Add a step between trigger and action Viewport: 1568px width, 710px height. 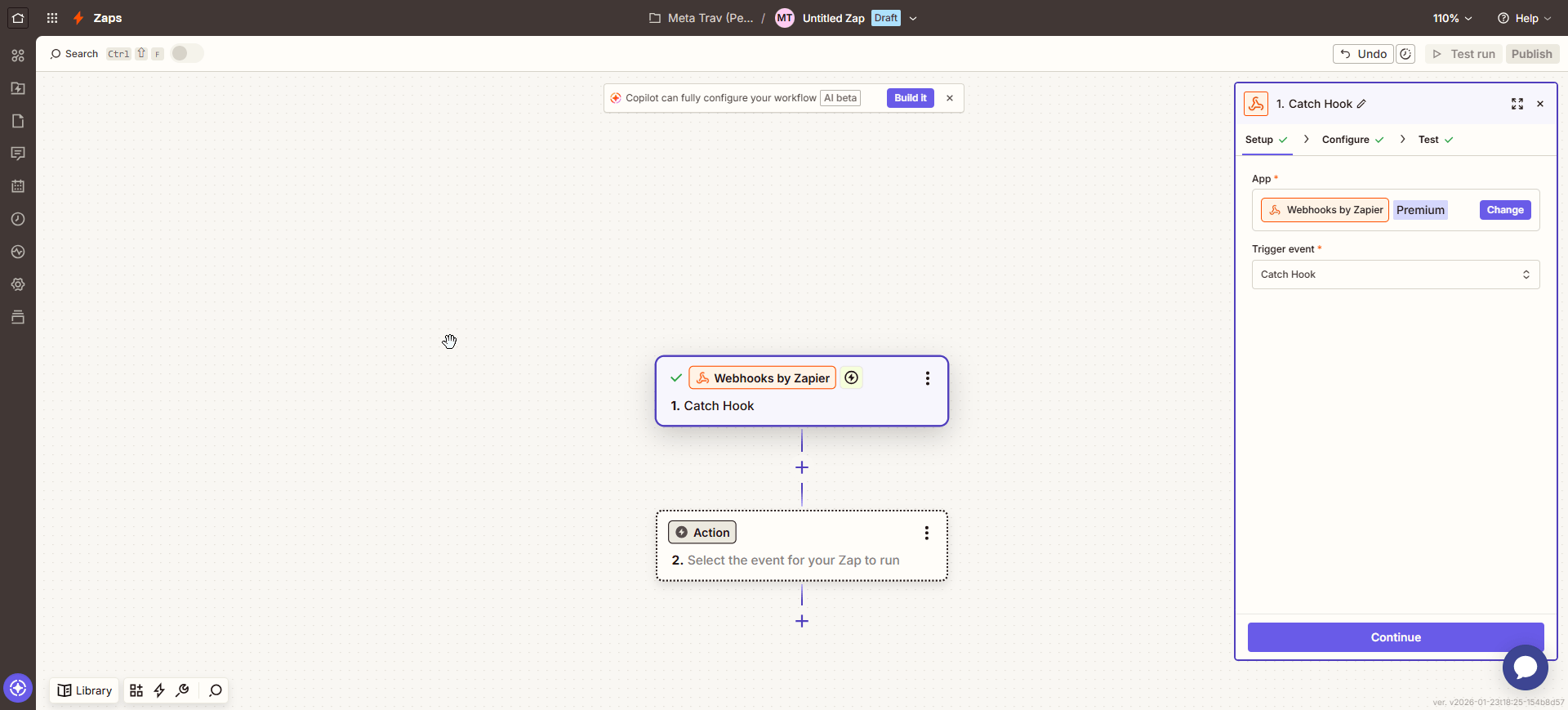(x=802, y=467)
